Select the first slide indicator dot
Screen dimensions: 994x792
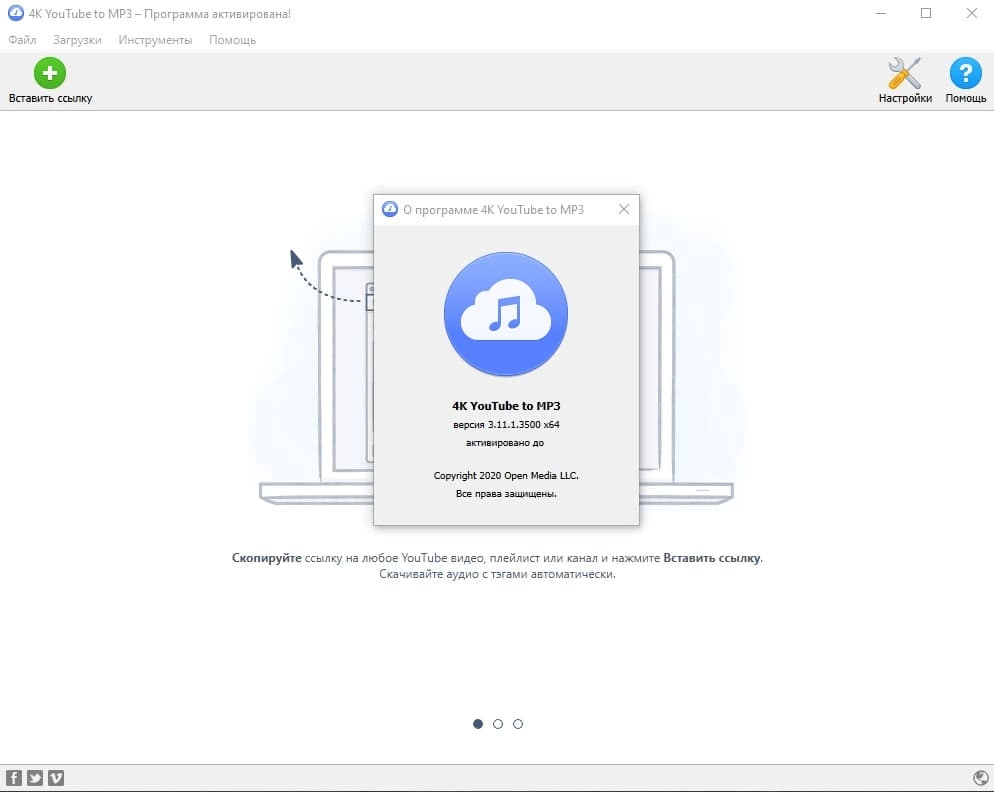point(478,724)
